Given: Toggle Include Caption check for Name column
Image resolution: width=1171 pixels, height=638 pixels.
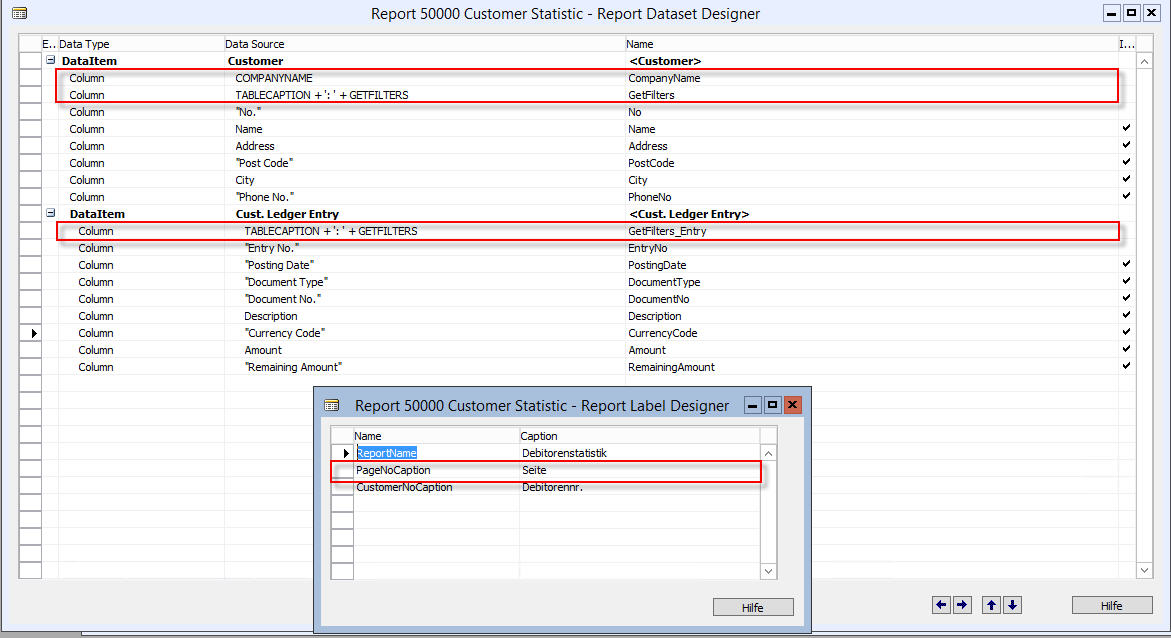Looking at the screenshot, I should [1126, 128].
